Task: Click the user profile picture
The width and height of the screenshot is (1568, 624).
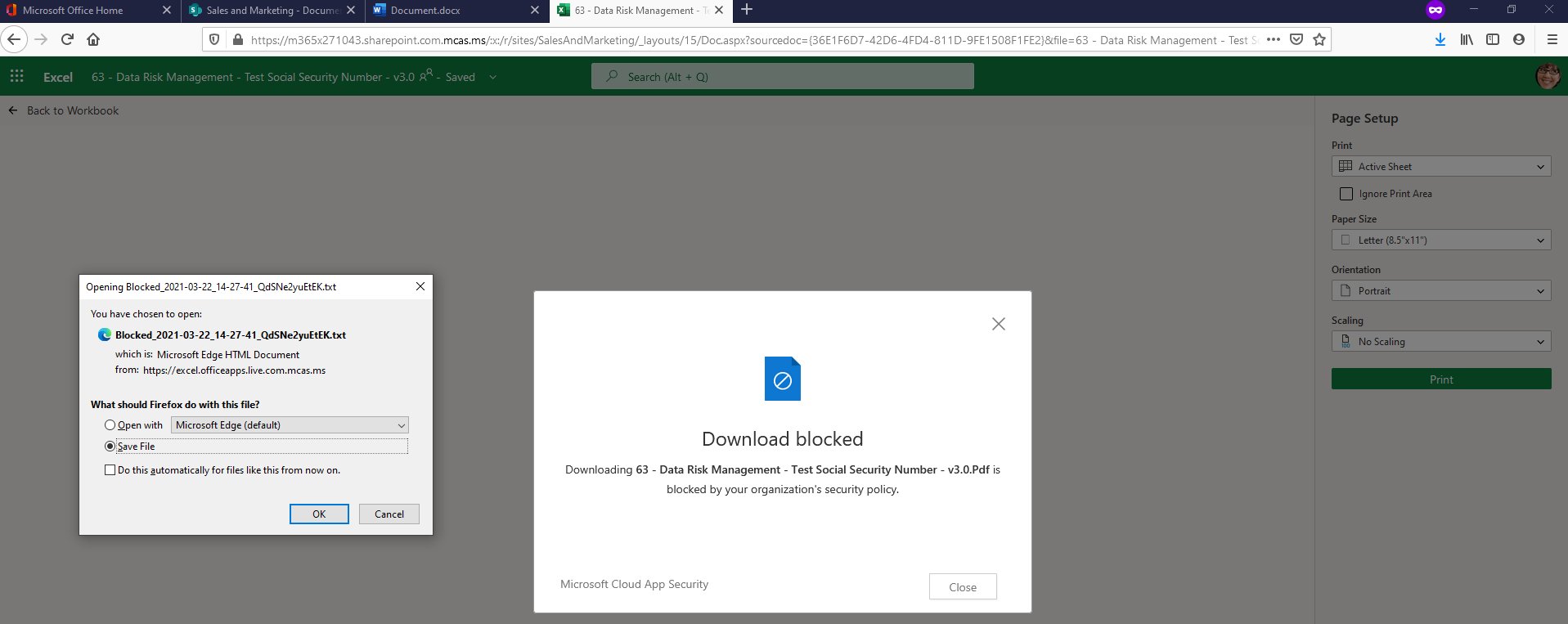Action: coord(1548,76)
